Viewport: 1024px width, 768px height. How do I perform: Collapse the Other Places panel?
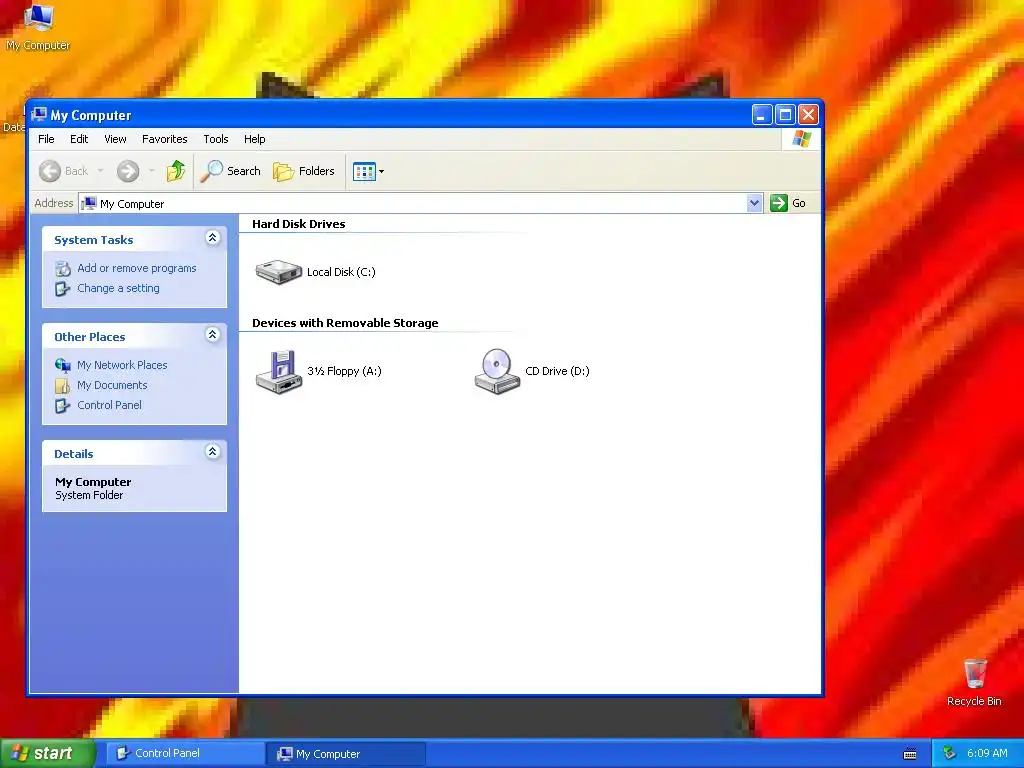click(212, 335)
